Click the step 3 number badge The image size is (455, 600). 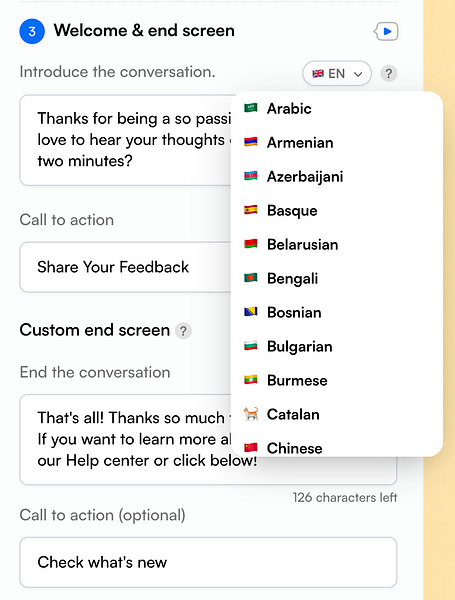pyautogui.click(x=32, y=31)
